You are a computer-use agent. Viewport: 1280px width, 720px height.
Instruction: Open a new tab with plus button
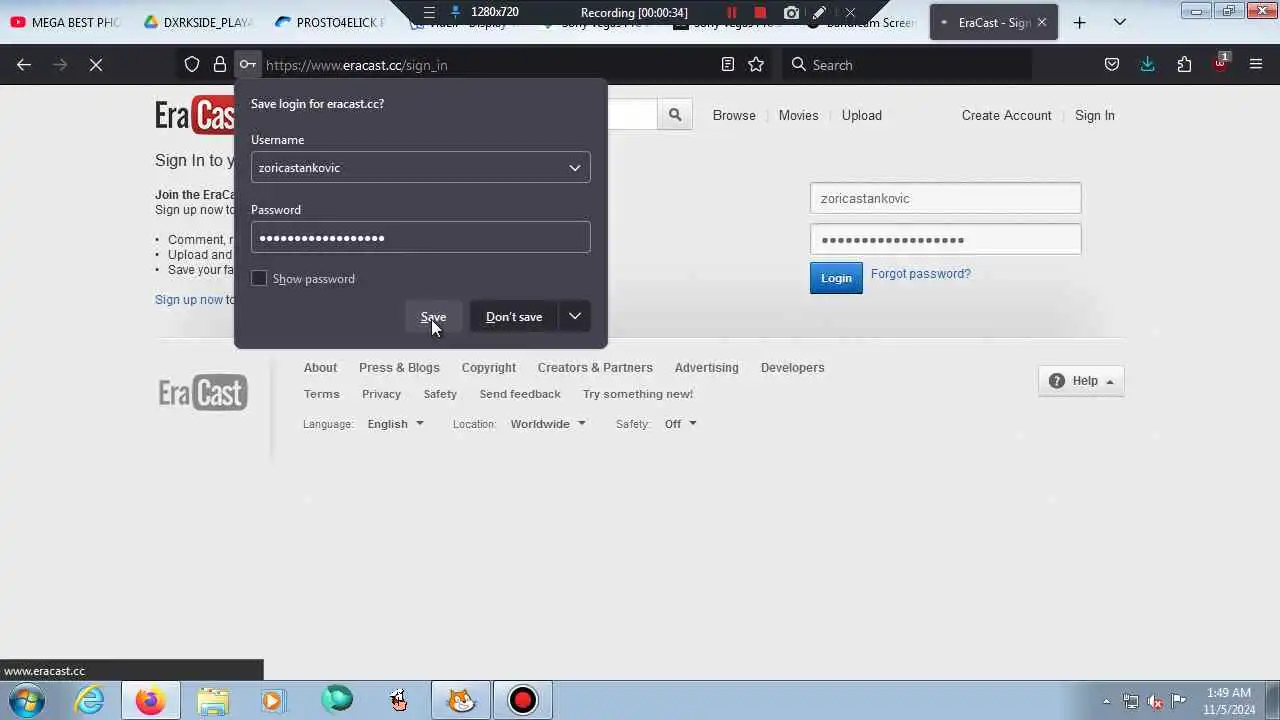1079,22
